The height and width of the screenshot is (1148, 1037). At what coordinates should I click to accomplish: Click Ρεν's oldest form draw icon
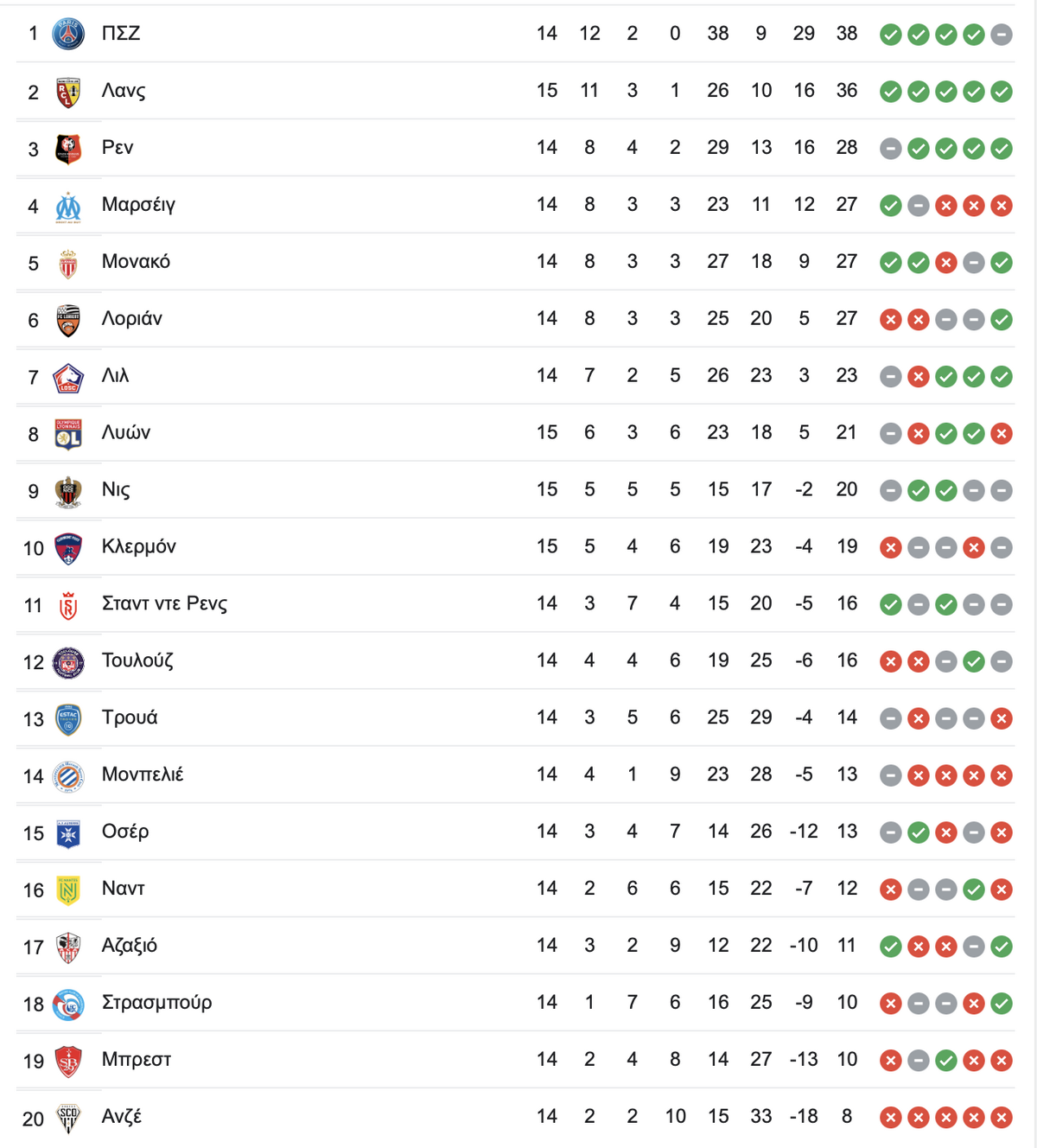(x=891, y=149)
